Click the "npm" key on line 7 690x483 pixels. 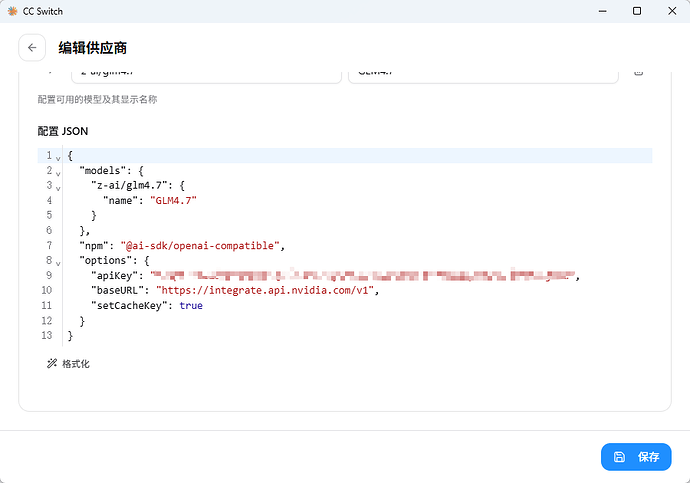[94, 245]
